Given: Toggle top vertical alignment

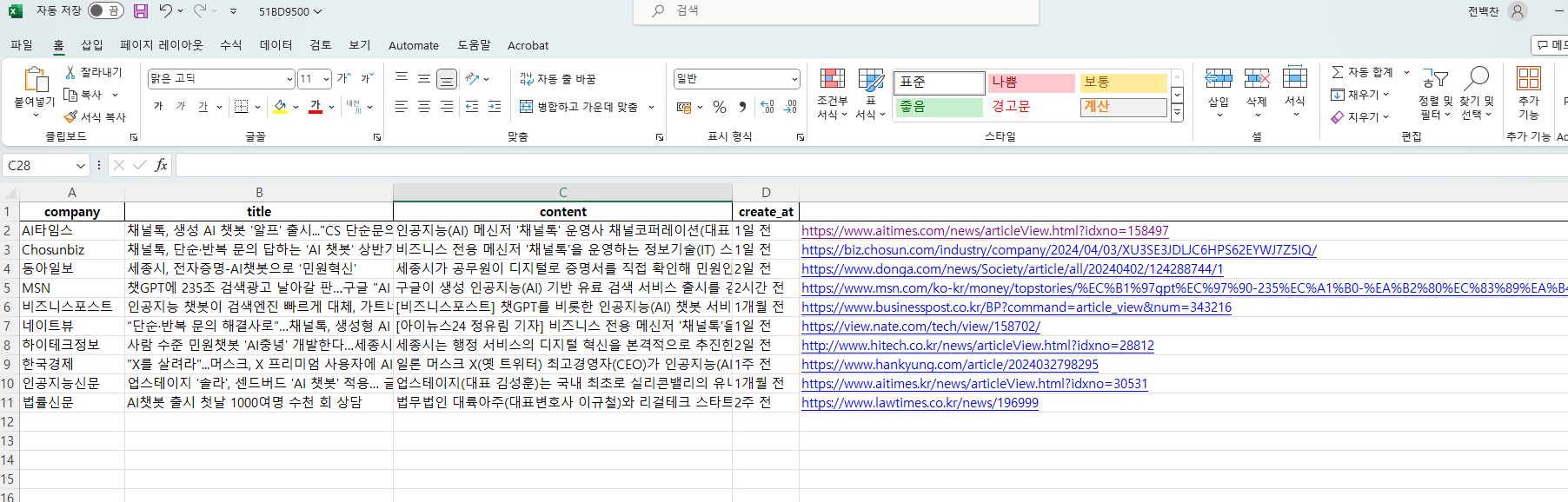Looking at the screenshot, I should [x=401, y=79].
